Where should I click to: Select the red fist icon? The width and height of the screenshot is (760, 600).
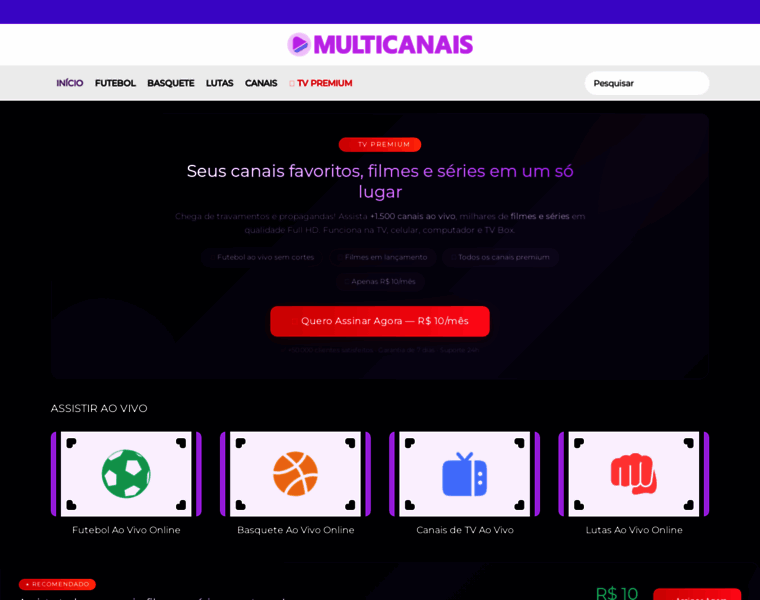pyautogui.click(x=634, y=474)
